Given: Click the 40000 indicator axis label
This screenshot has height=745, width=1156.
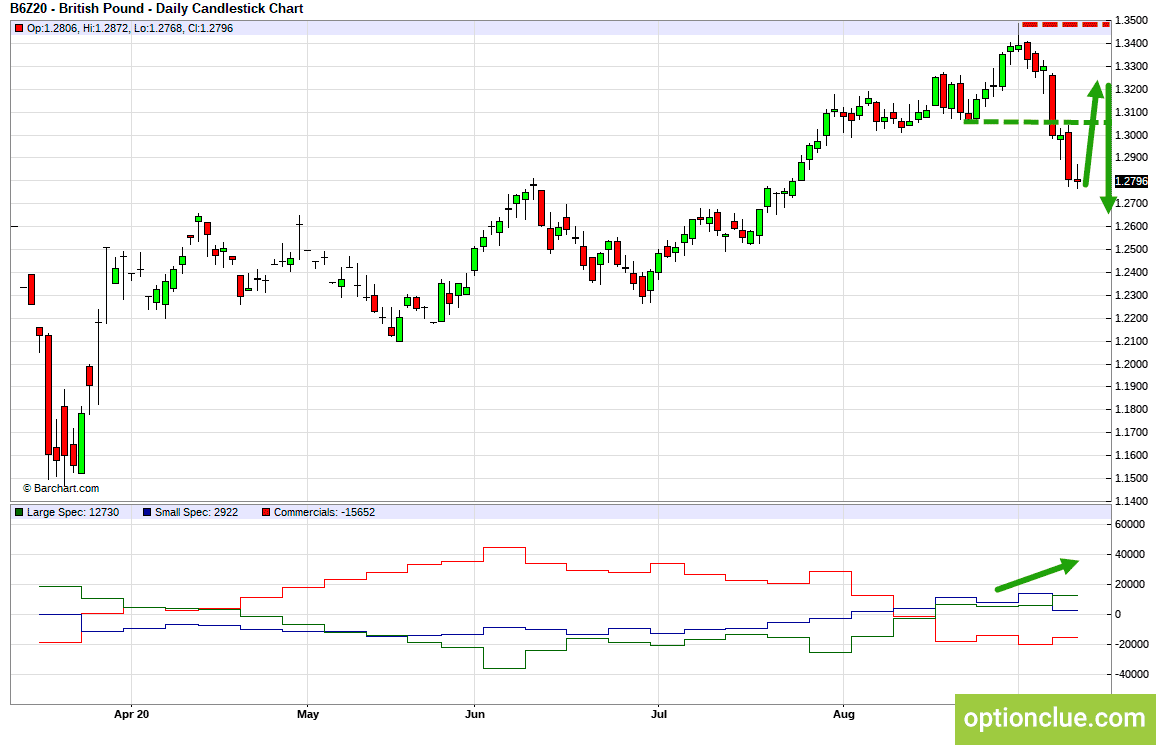Looking at the screenshot, I should [x=1129, y=554].
